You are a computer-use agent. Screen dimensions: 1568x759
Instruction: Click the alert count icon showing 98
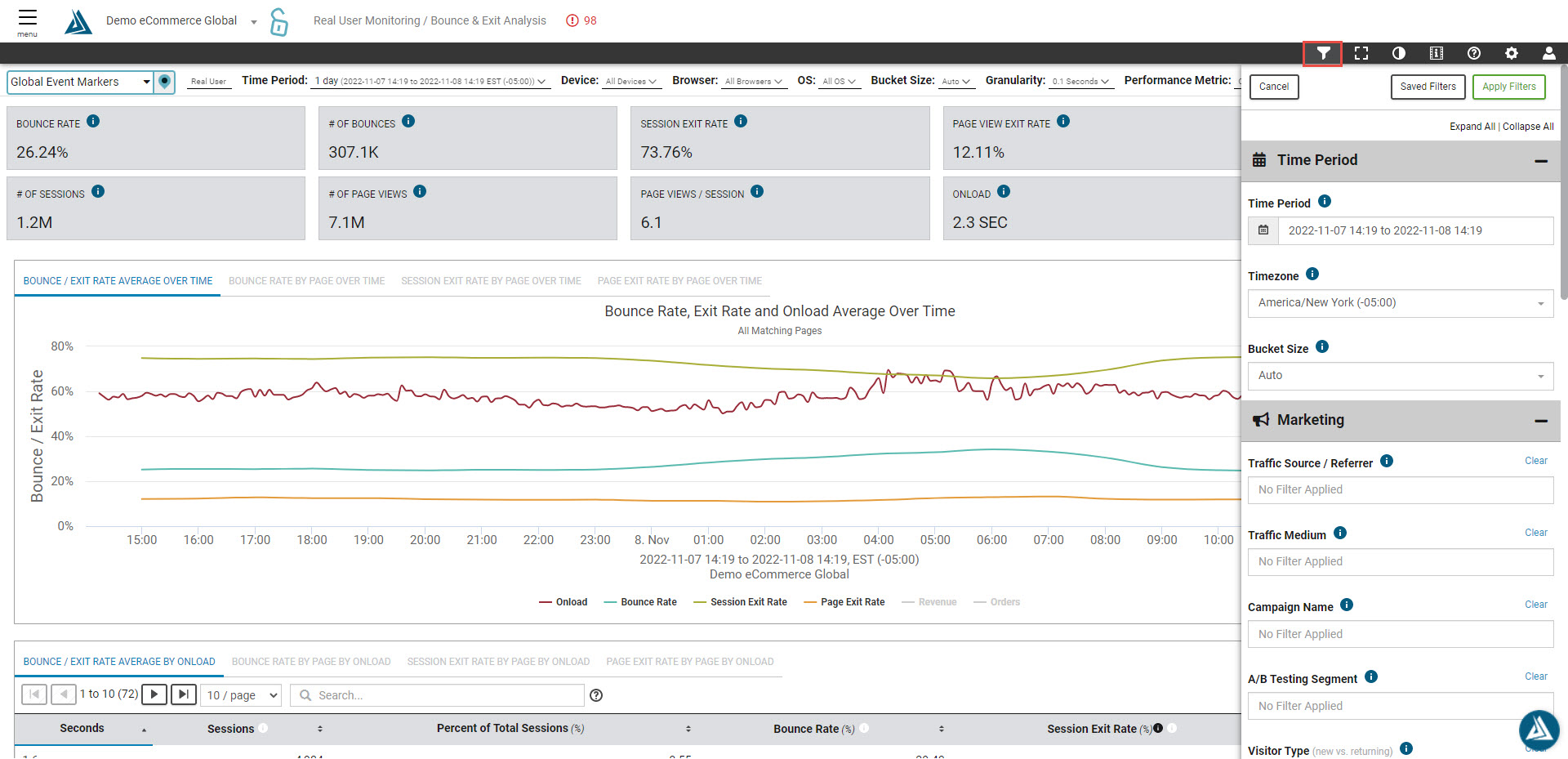point(581,20)
